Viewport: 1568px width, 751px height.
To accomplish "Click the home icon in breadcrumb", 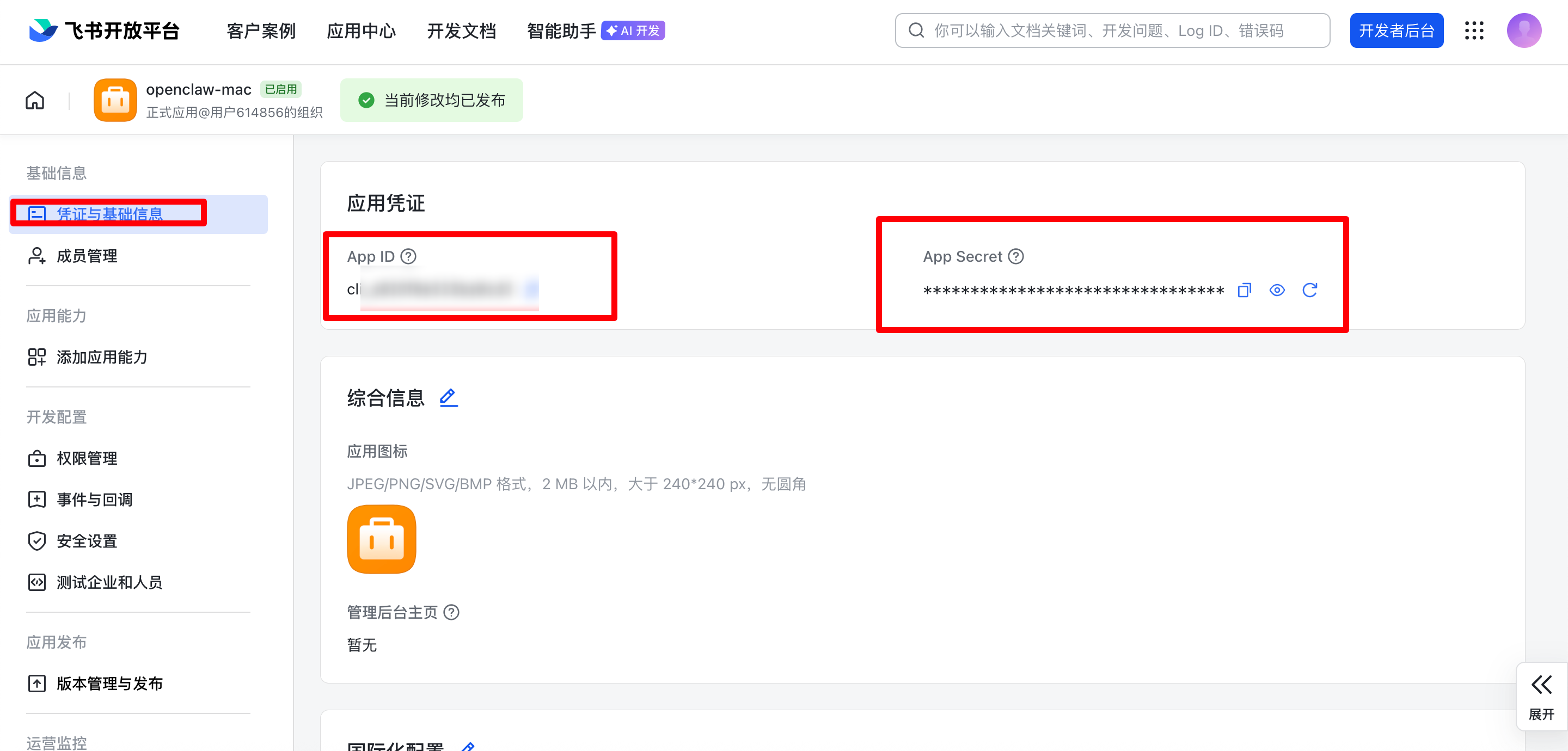I will coord(35,101).
